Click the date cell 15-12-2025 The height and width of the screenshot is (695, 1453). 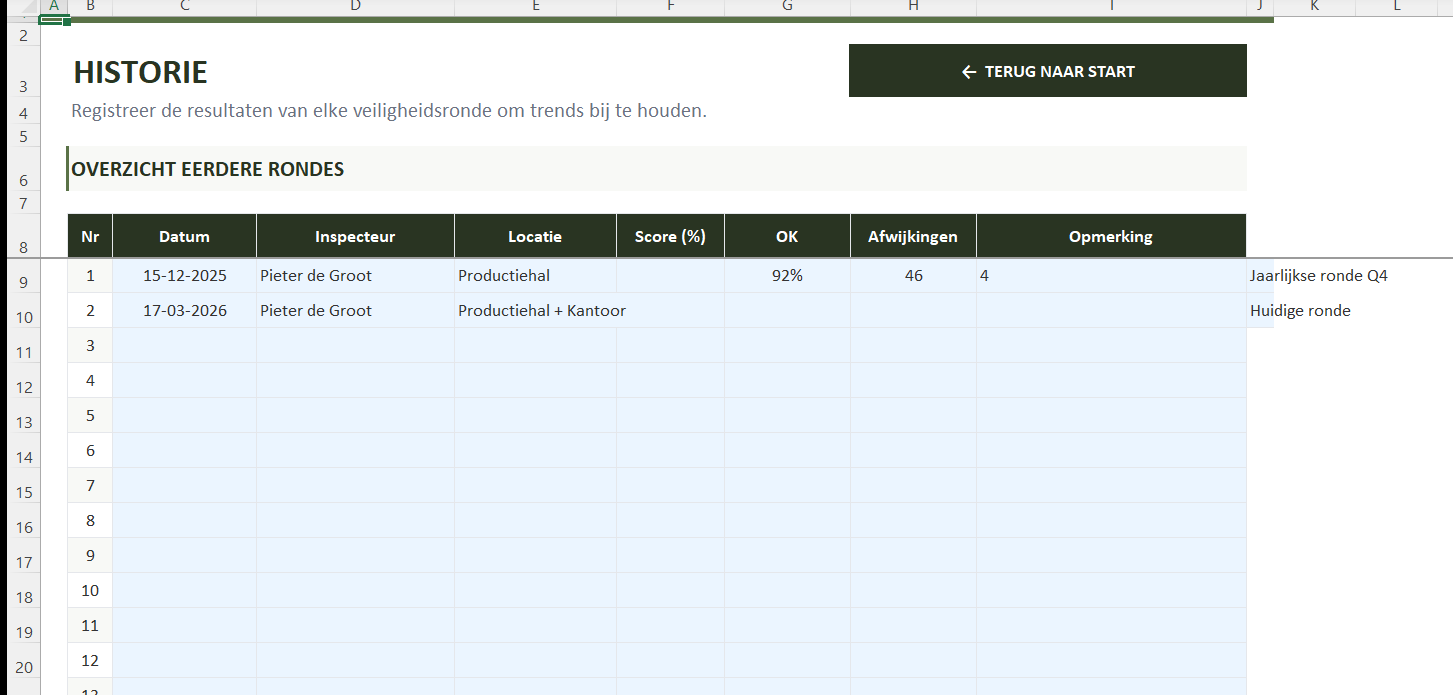pyautogui.click(x=184, y=276)
